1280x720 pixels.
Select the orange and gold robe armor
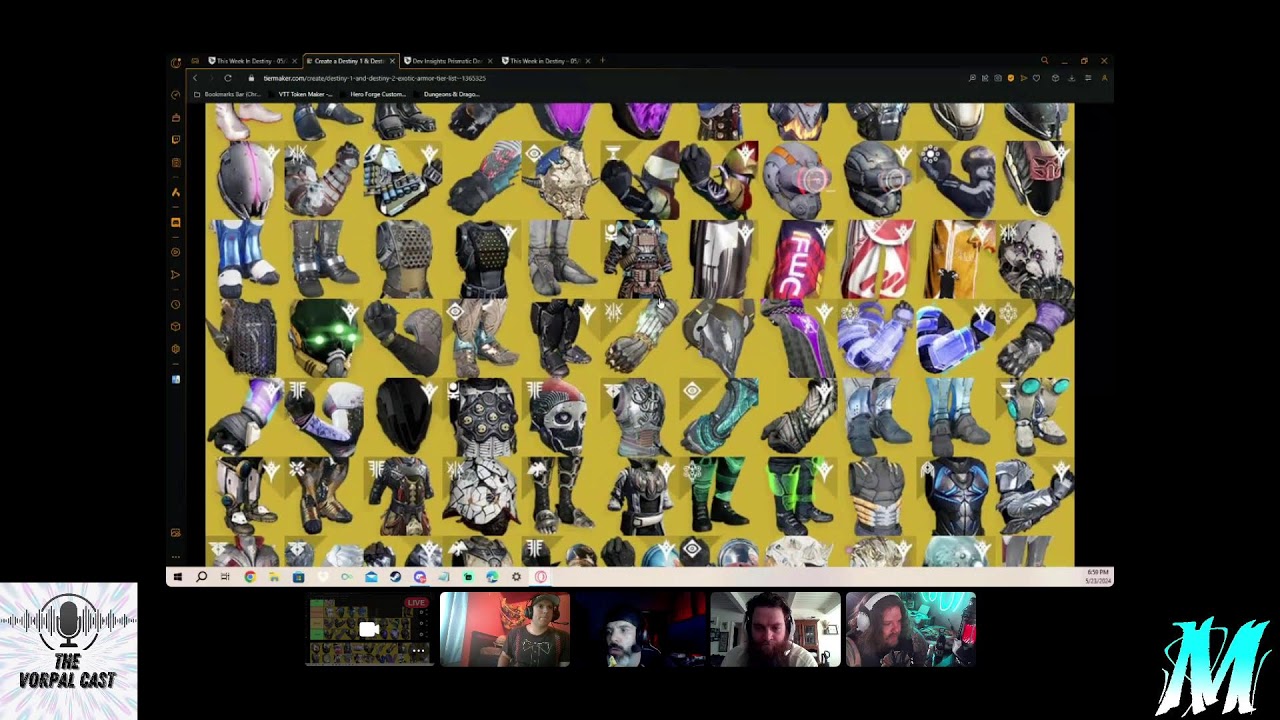[955, 259]
